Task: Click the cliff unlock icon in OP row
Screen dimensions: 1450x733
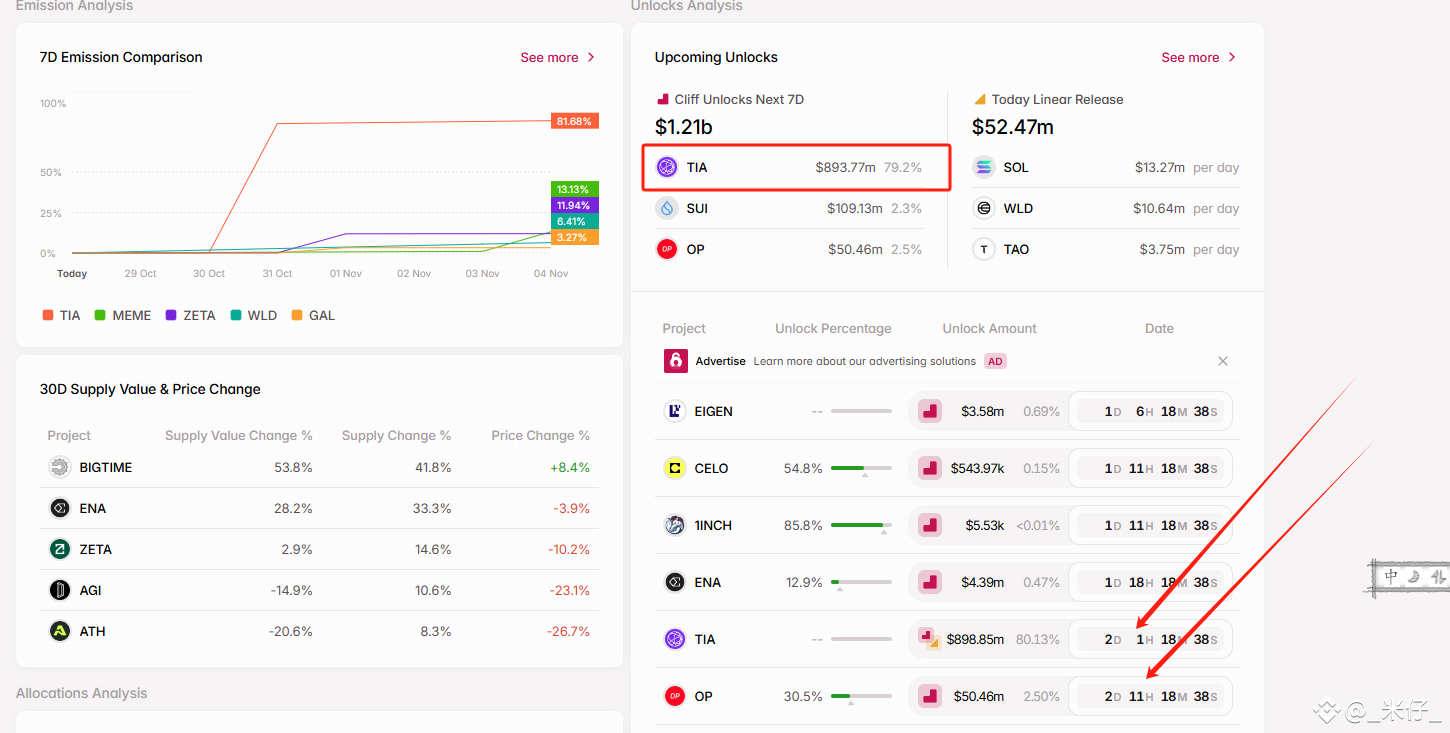Action: tap(930, 696)
